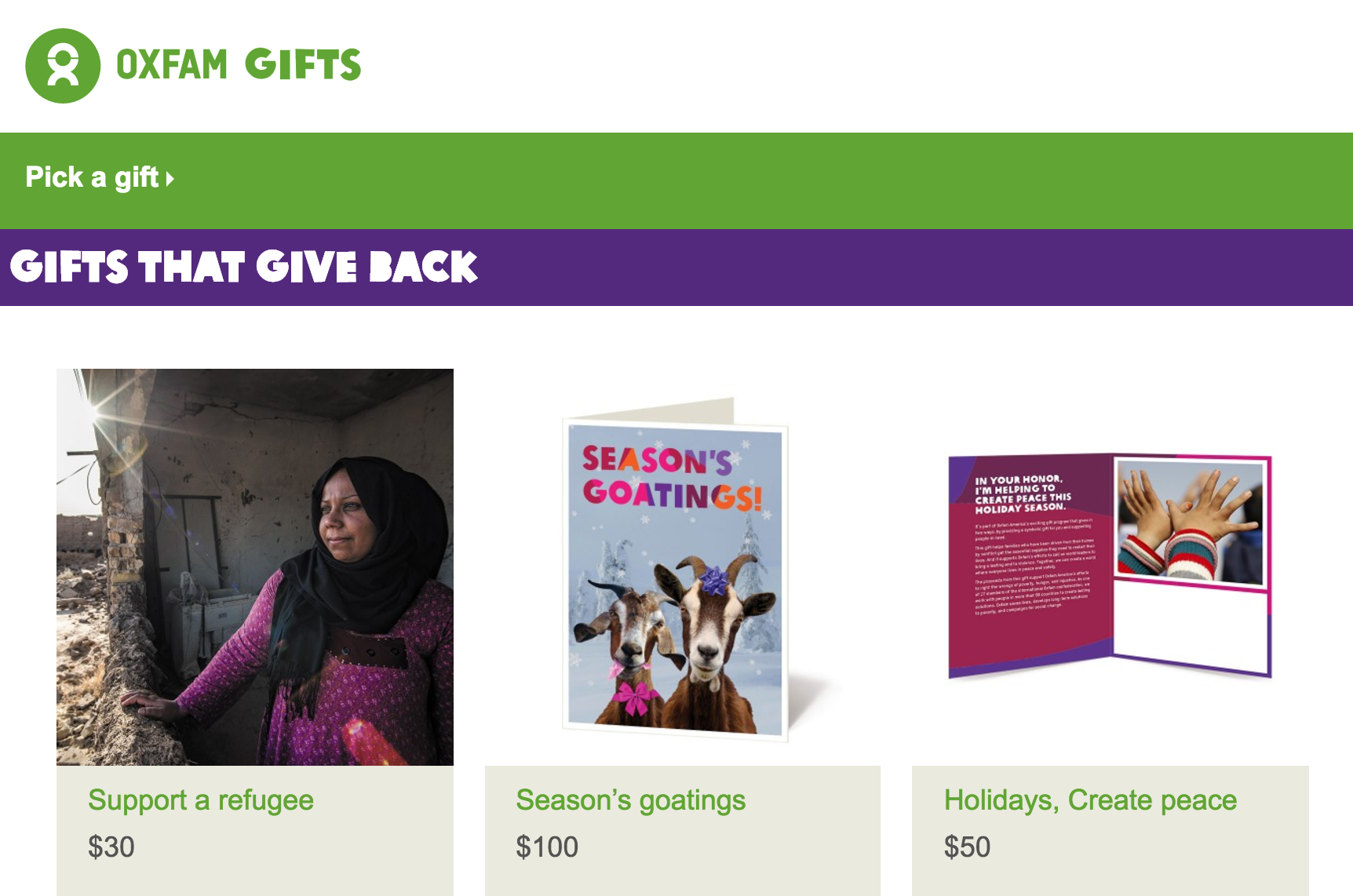Follow the Support a refugee link
1353x896 pixels.
[x=201, y=800]
